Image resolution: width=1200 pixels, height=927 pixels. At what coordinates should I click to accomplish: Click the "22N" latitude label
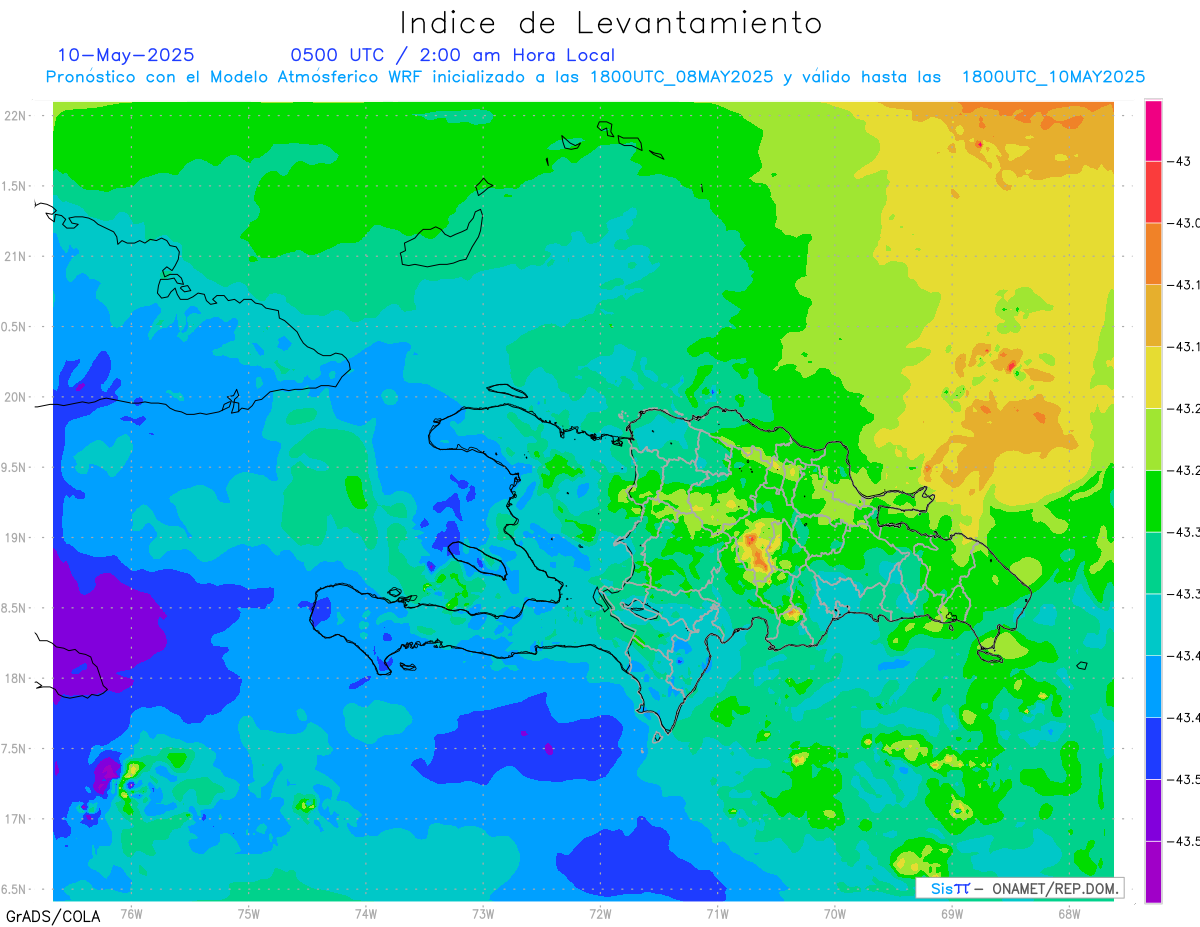point(15,116)
